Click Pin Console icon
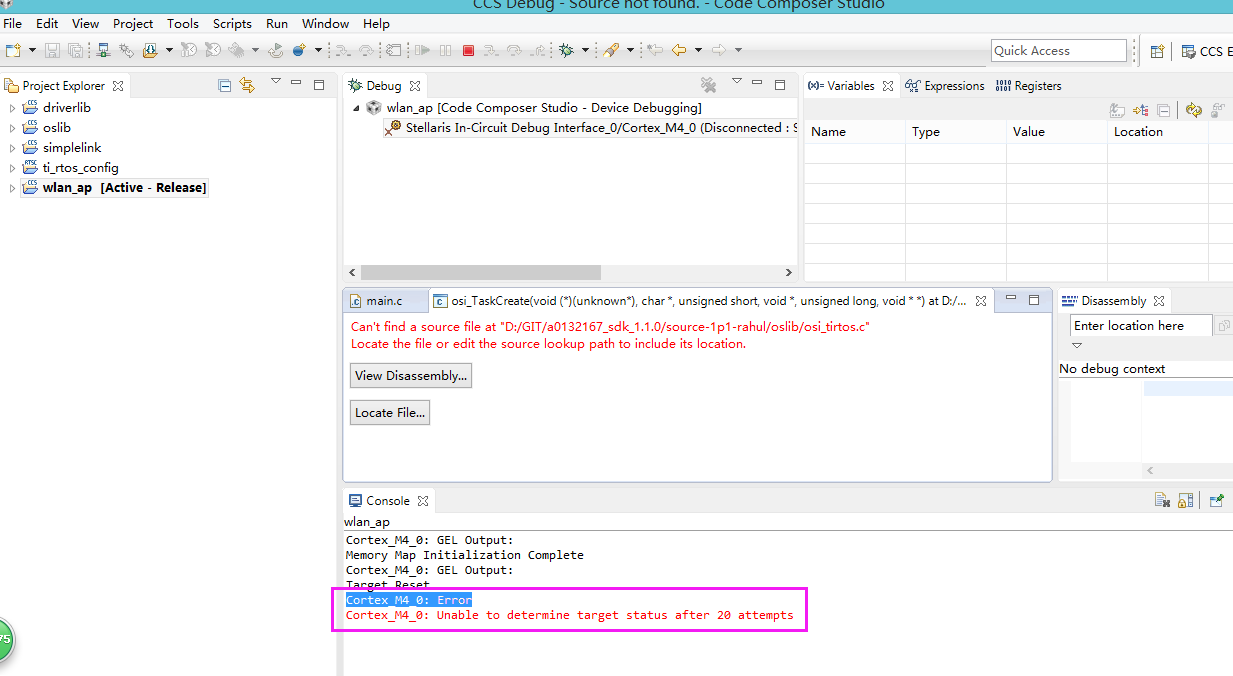 1217,501
